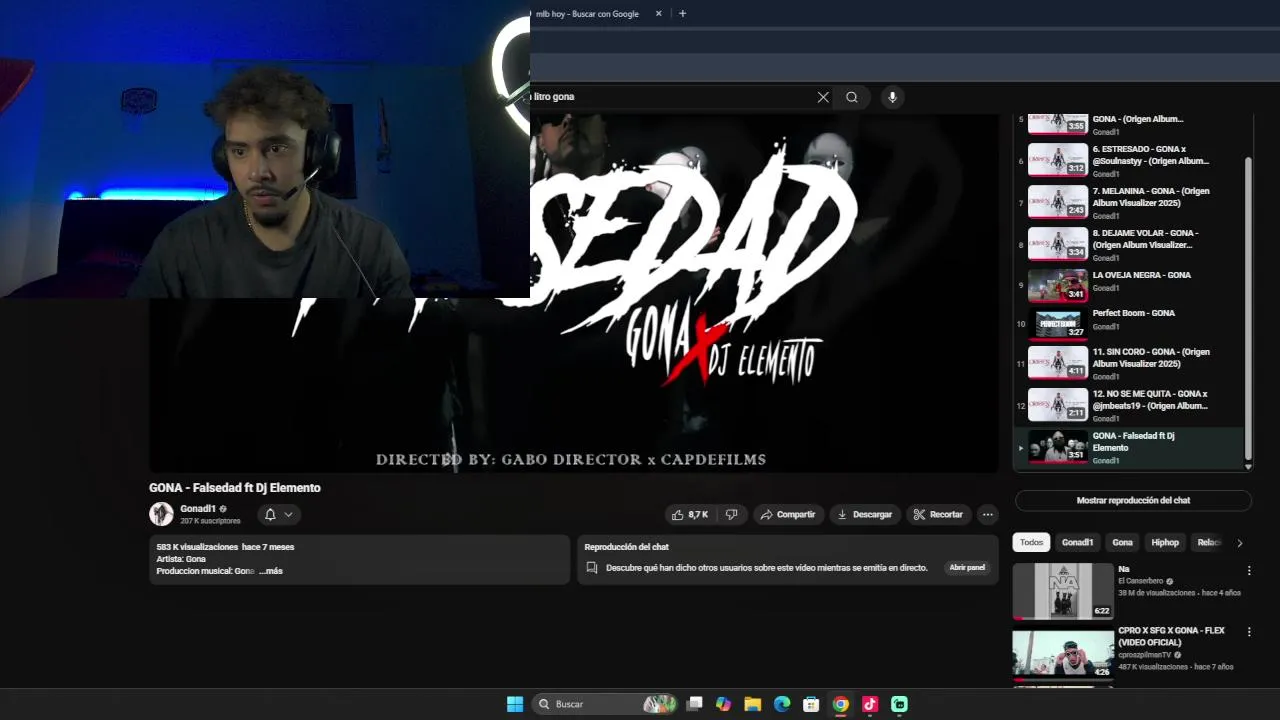
Task: Open Microsoft Edge from the taskbar
Action: 782,704
